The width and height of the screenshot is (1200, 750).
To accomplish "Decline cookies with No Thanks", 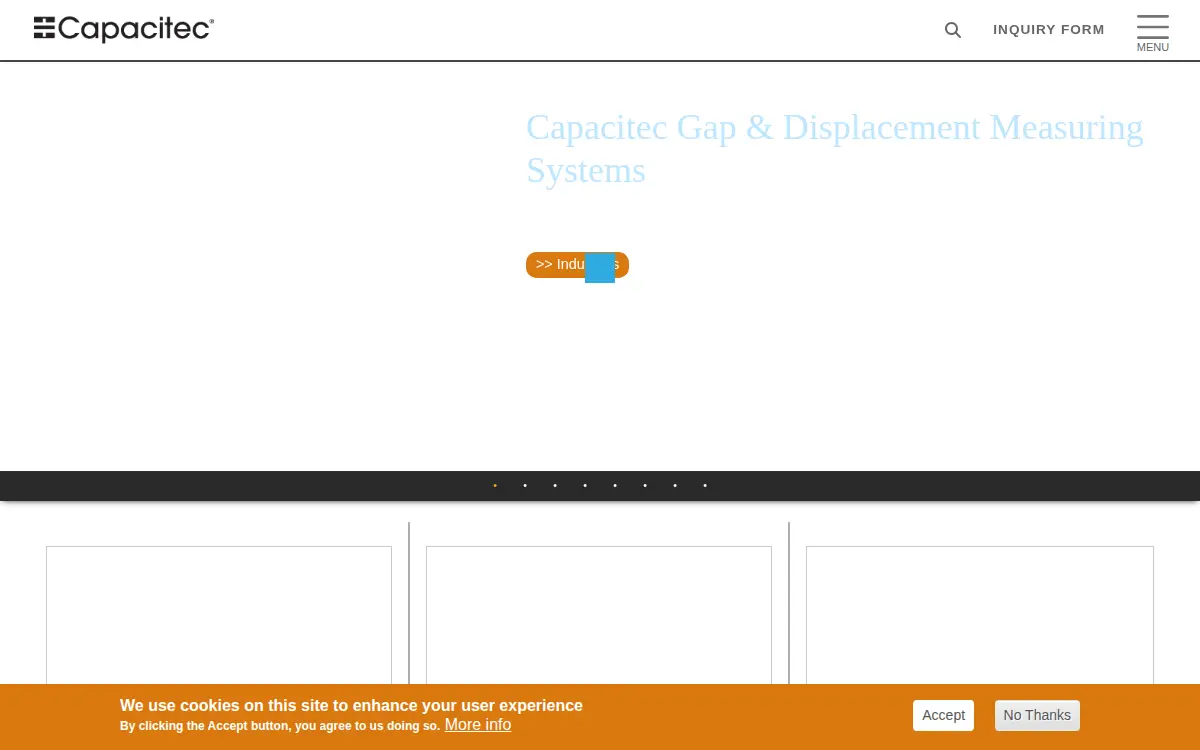I will 1037,715.
